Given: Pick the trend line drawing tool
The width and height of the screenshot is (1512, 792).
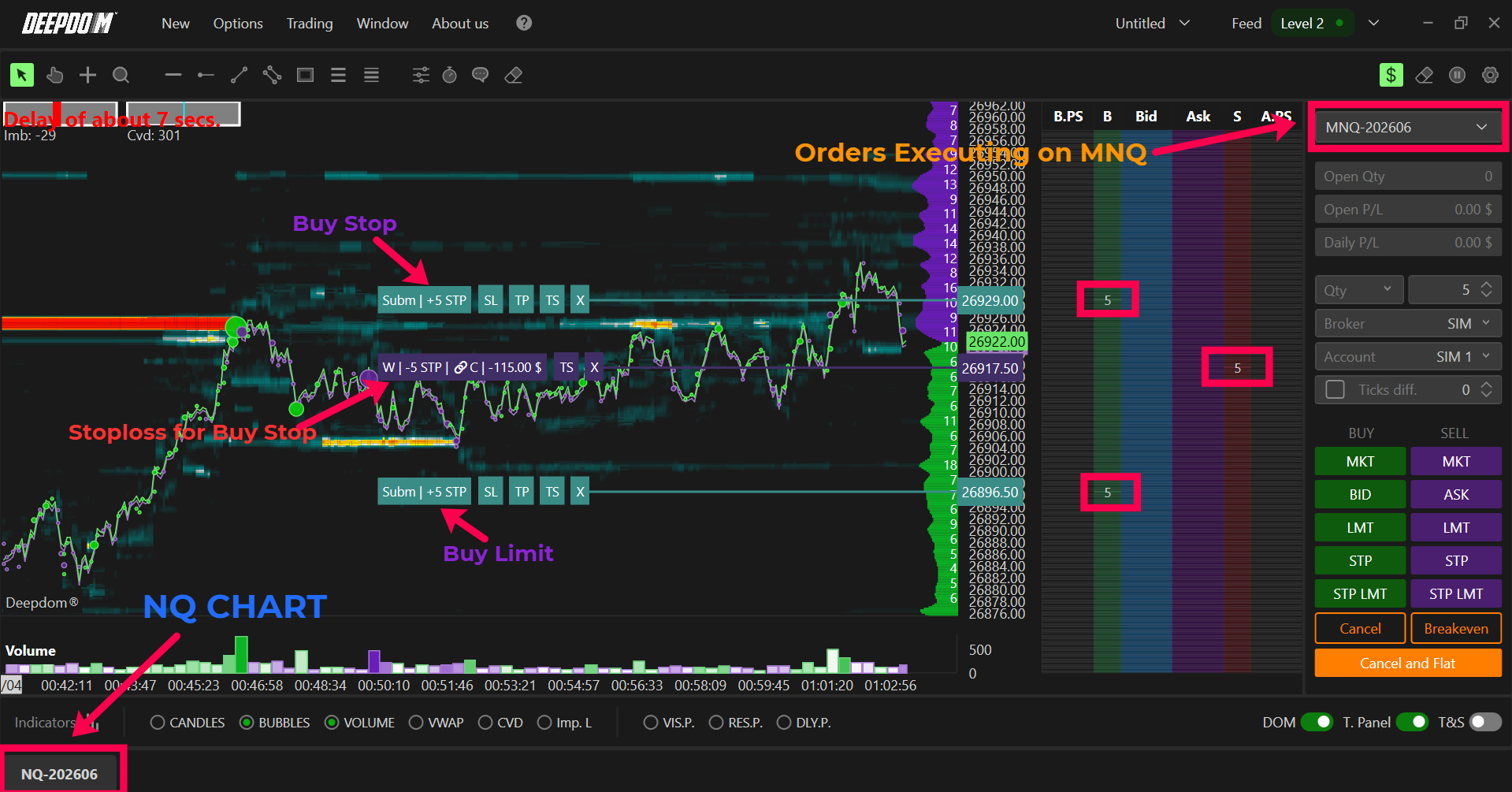Looking at the screenshot, I should [239, 75].
